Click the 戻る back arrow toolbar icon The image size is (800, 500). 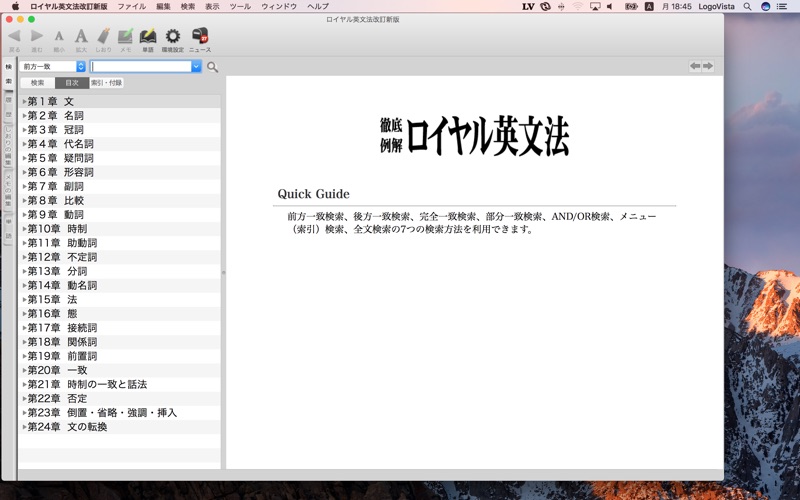(14, 36)
